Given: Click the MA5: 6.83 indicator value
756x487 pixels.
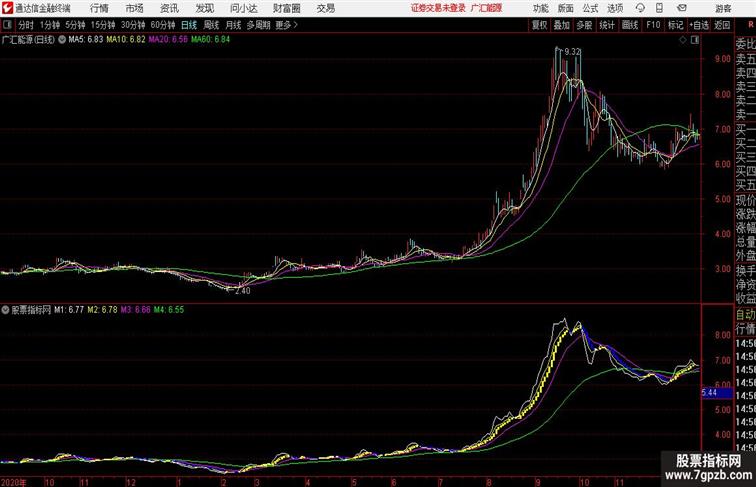Looking at the screenshot, I should point(86,40).
